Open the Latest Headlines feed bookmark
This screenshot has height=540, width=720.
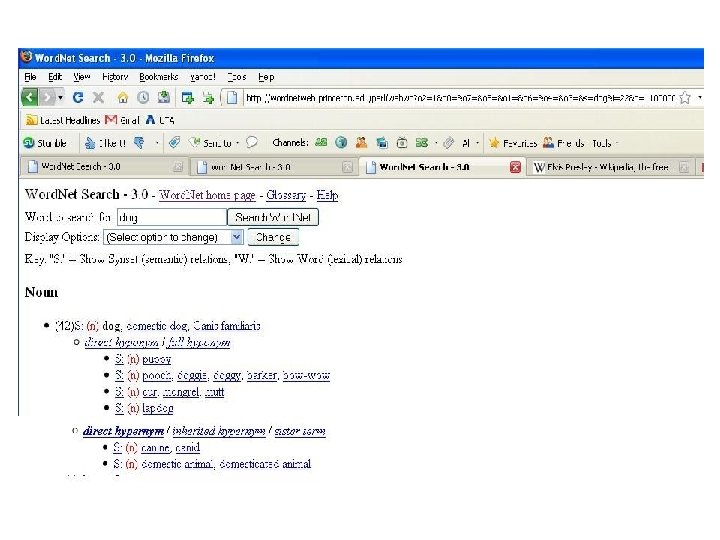point(63,120)
